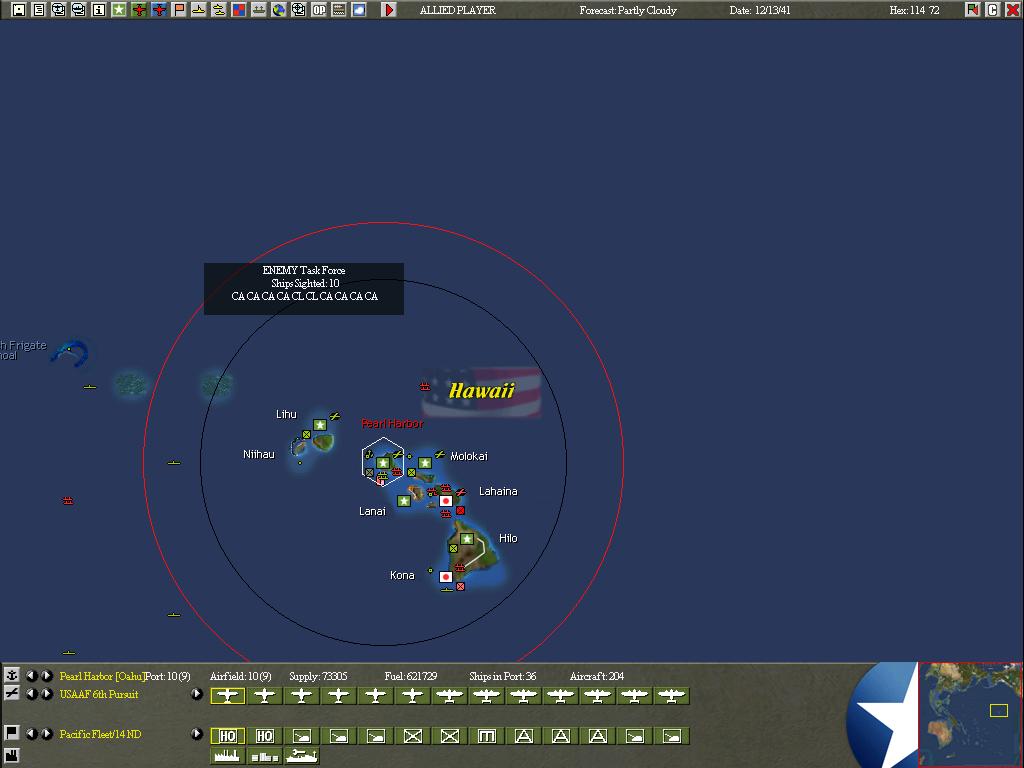Select the highlighted HQ unit icon
This screenshot has width=1024, height=768.
point(227,736)
